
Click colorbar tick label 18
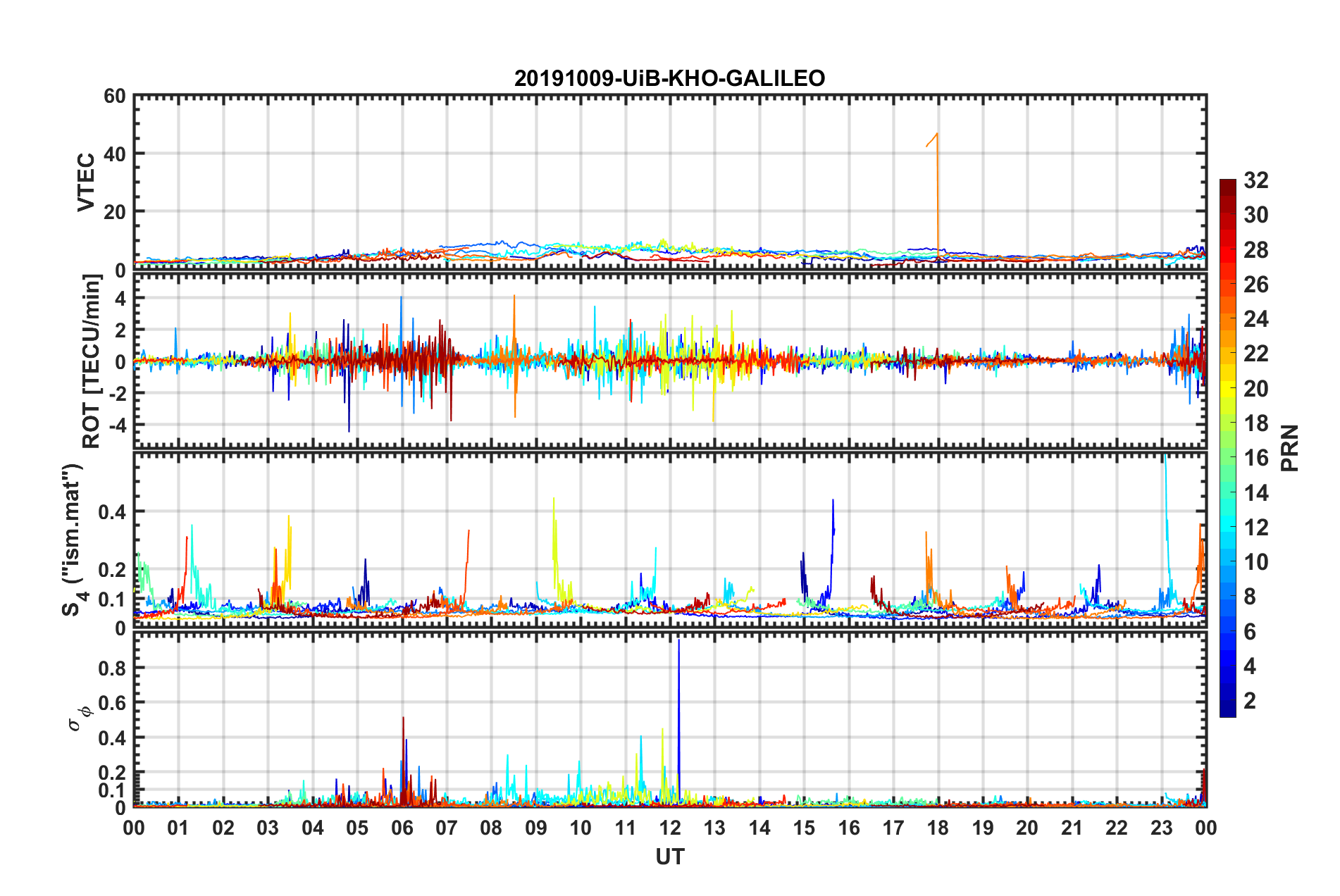point(1256,423)
